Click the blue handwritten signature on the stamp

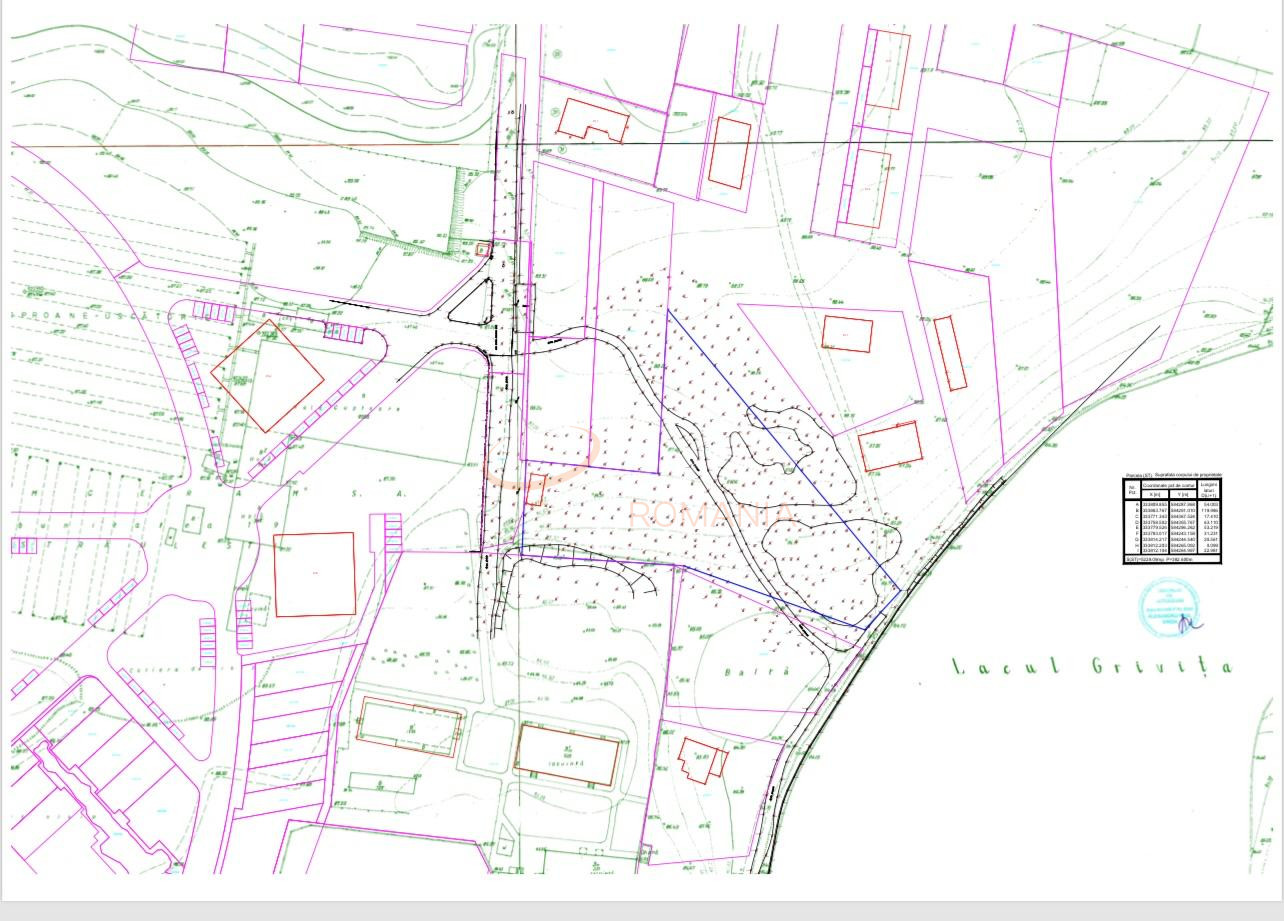point(1190,622)
